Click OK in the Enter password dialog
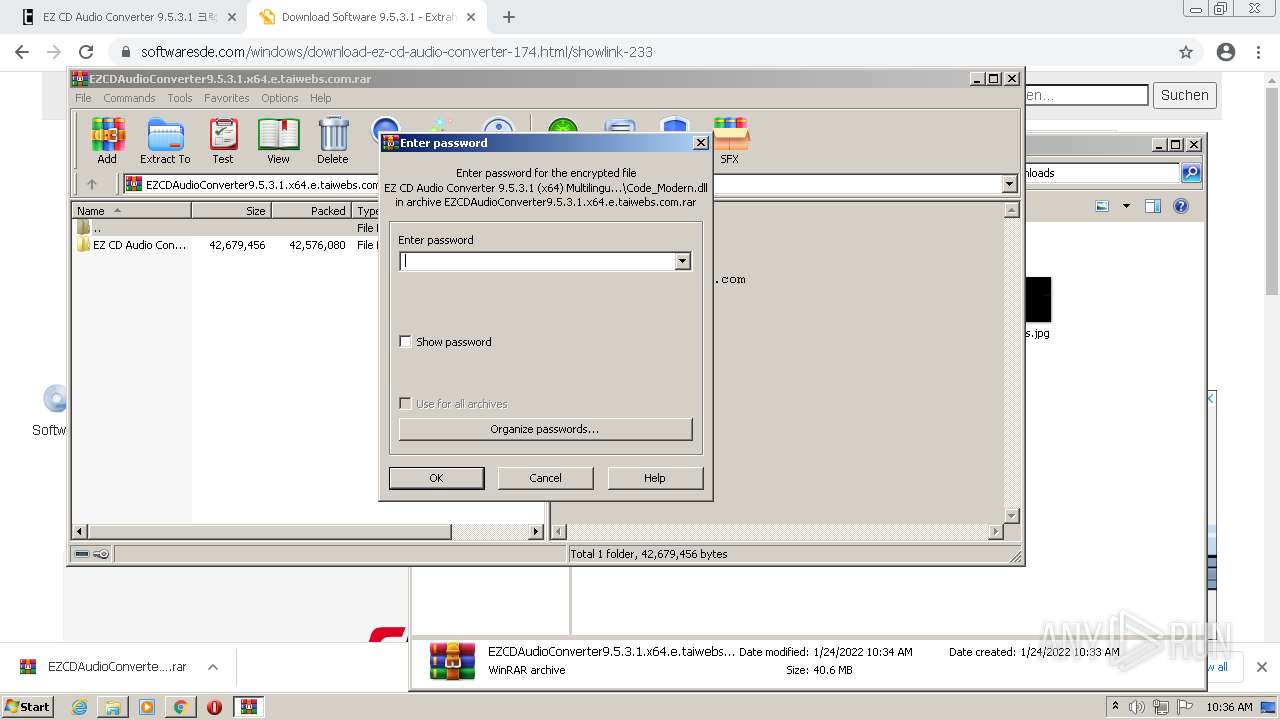The image size is (1280, 720). [436, 478]
